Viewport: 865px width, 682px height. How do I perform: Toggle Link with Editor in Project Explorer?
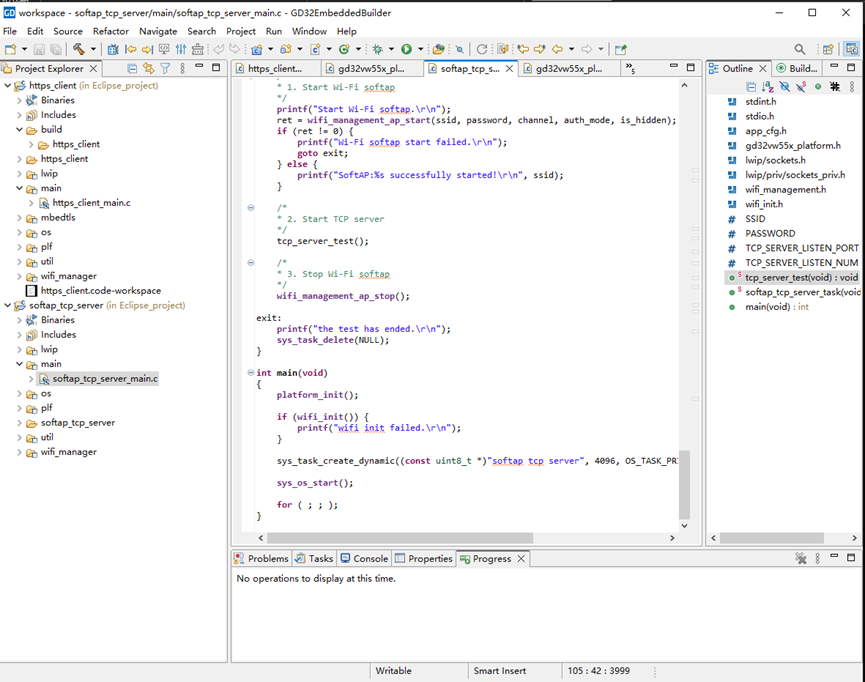[x=148, y=69]
